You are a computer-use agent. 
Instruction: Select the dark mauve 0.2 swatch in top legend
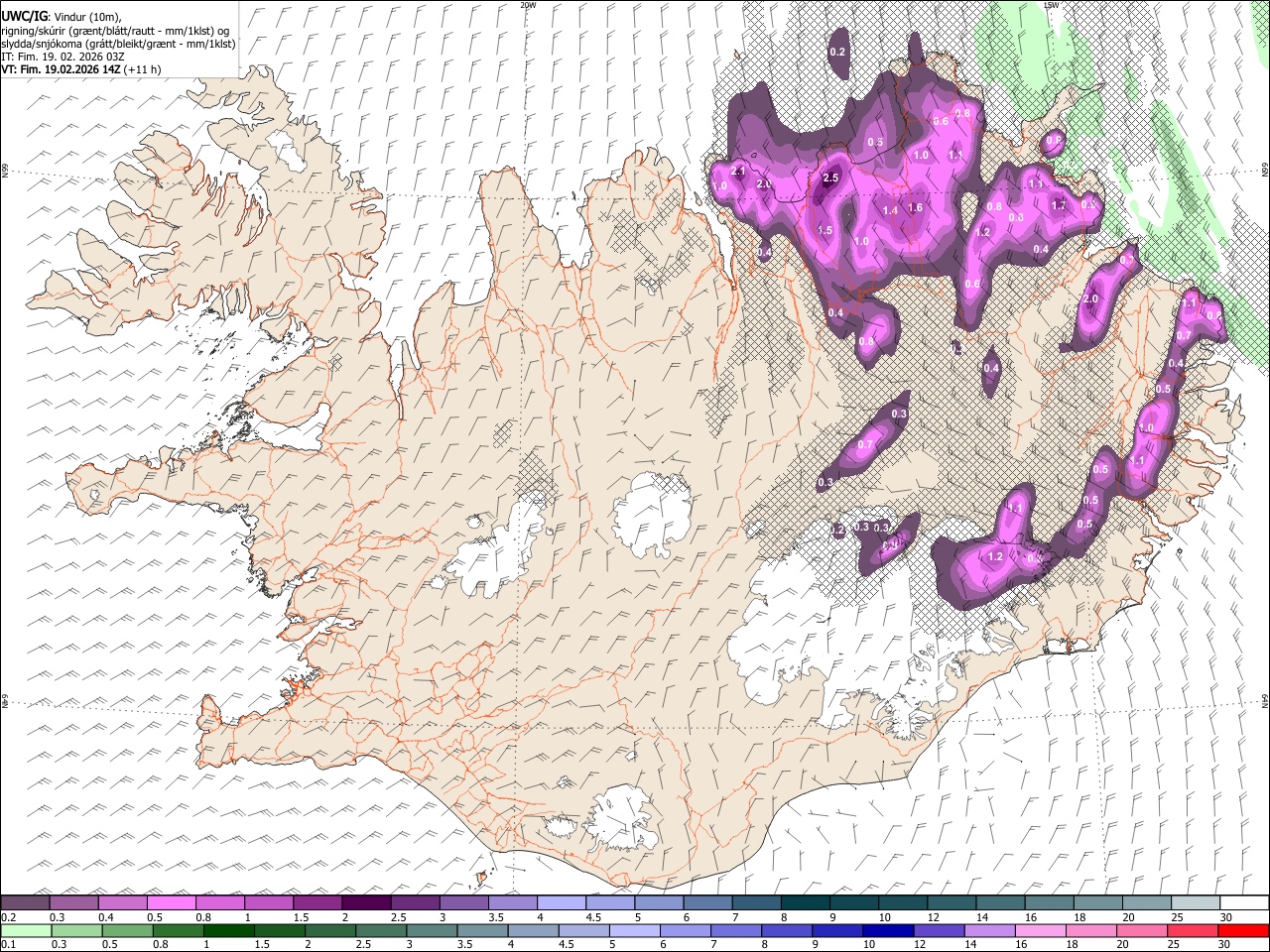(x=26, y=903)
